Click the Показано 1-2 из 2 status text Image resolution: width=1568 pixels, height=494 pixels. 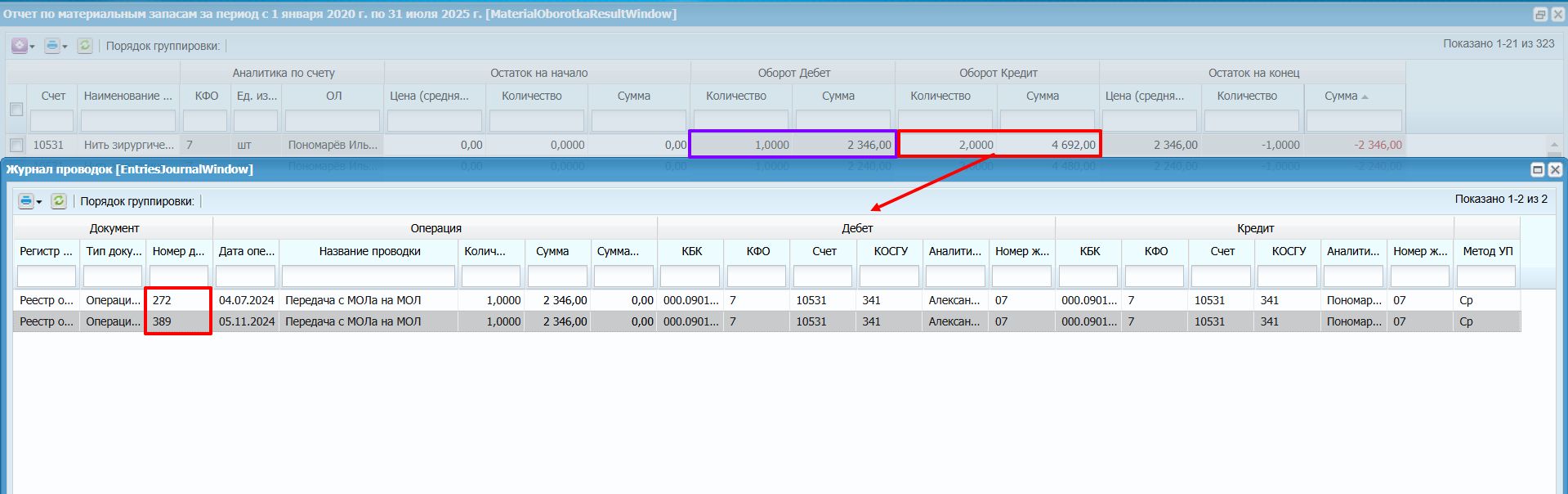point(1501,199)
